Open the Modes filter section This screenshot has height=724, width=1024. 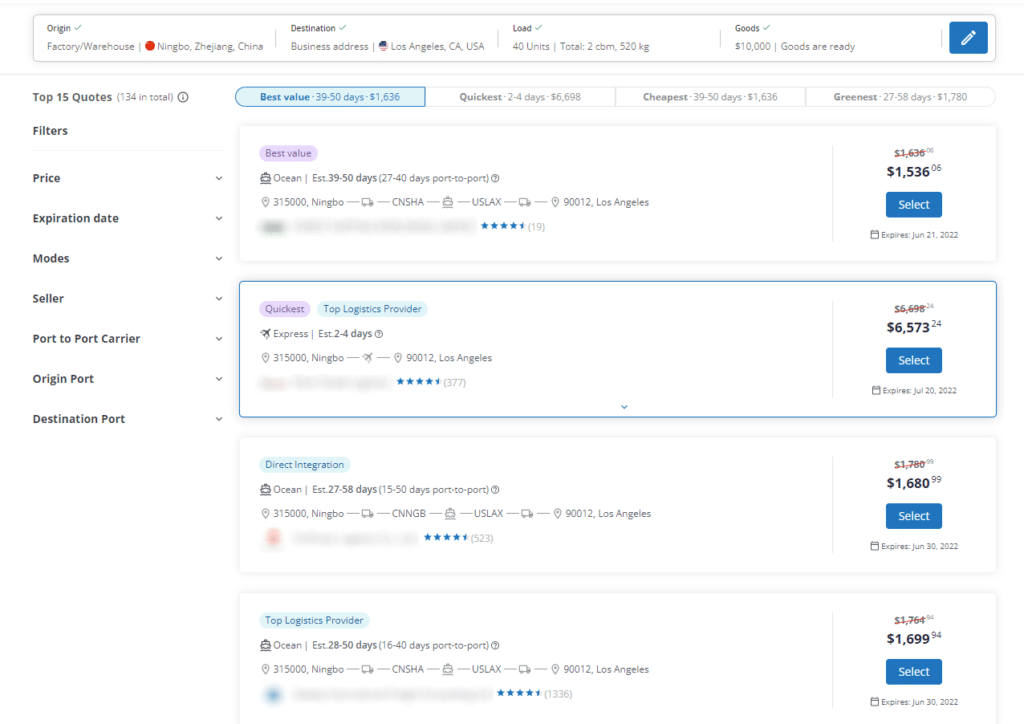219,258
